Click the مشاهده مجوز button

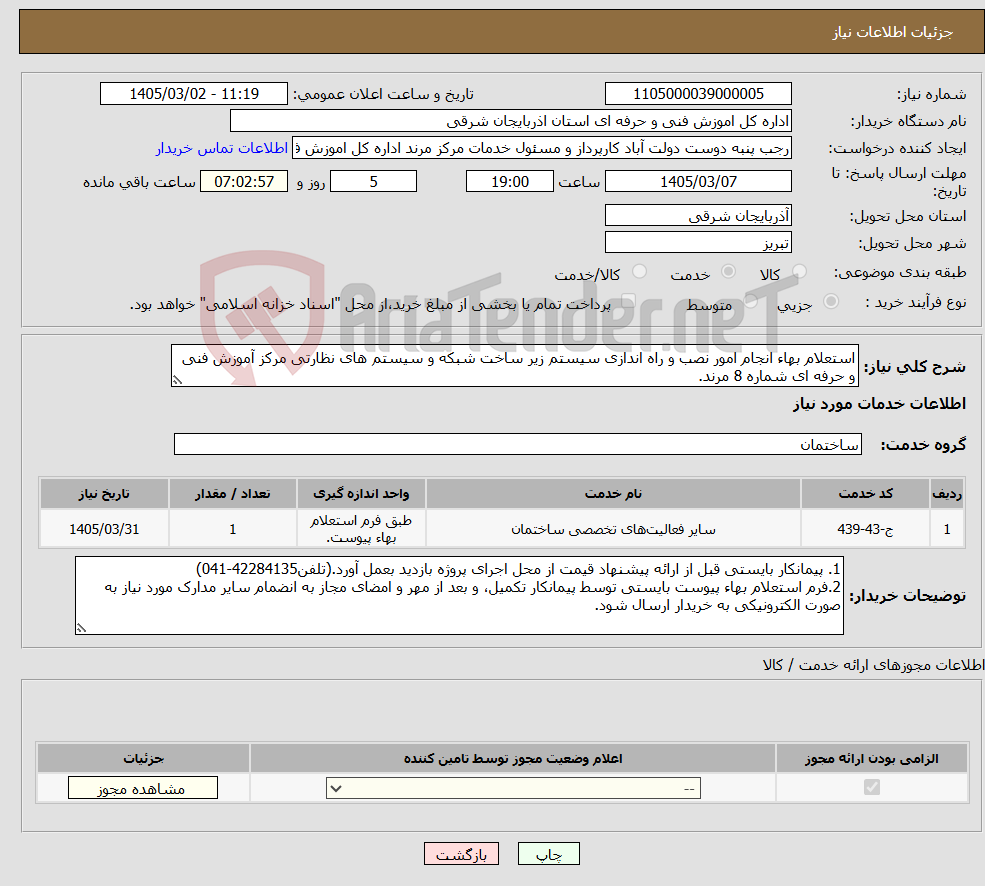point(143,788)
